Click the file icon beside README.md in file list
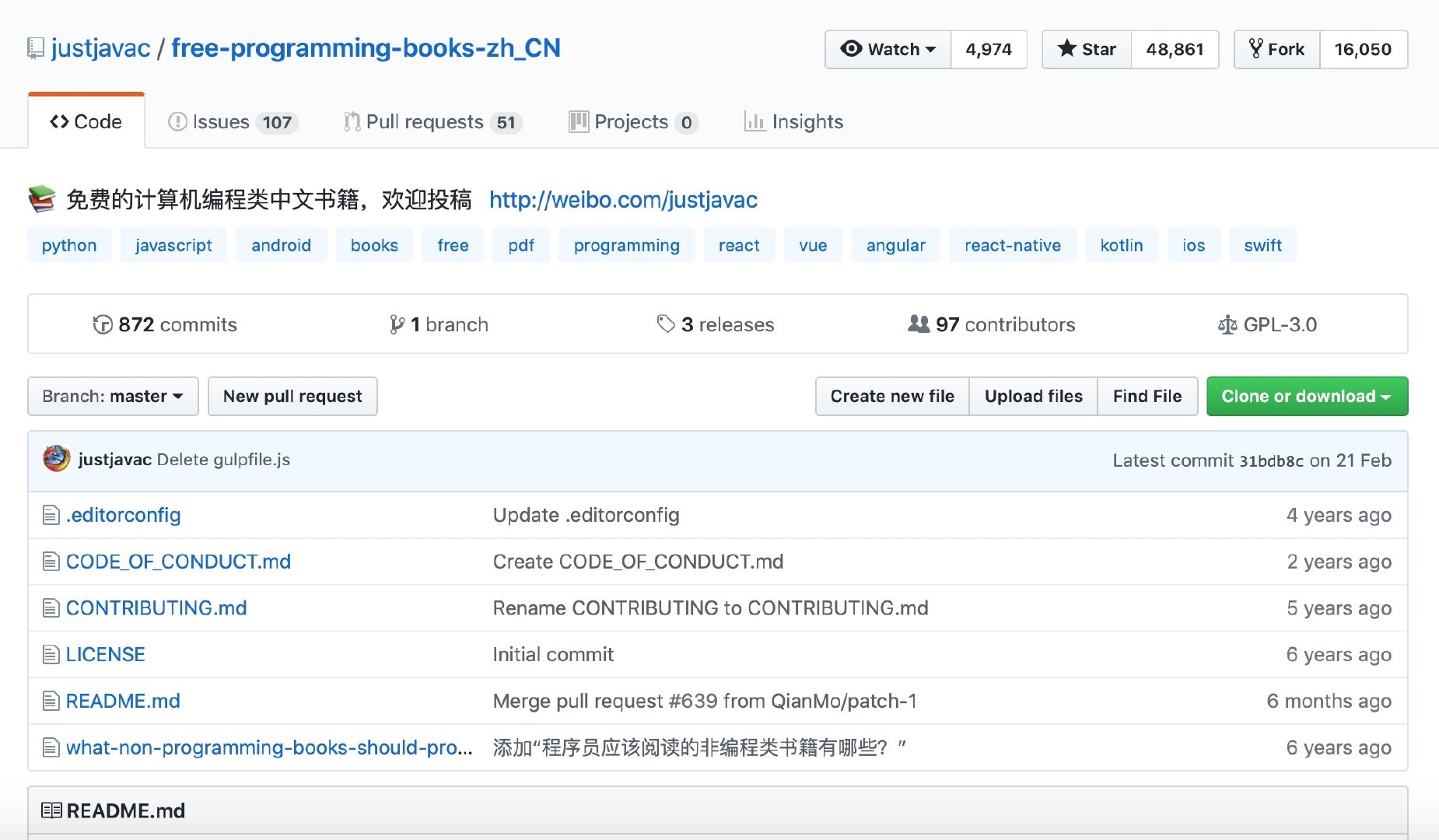The width and height of the screenshot is (1439, 840). tap(51, 702)
